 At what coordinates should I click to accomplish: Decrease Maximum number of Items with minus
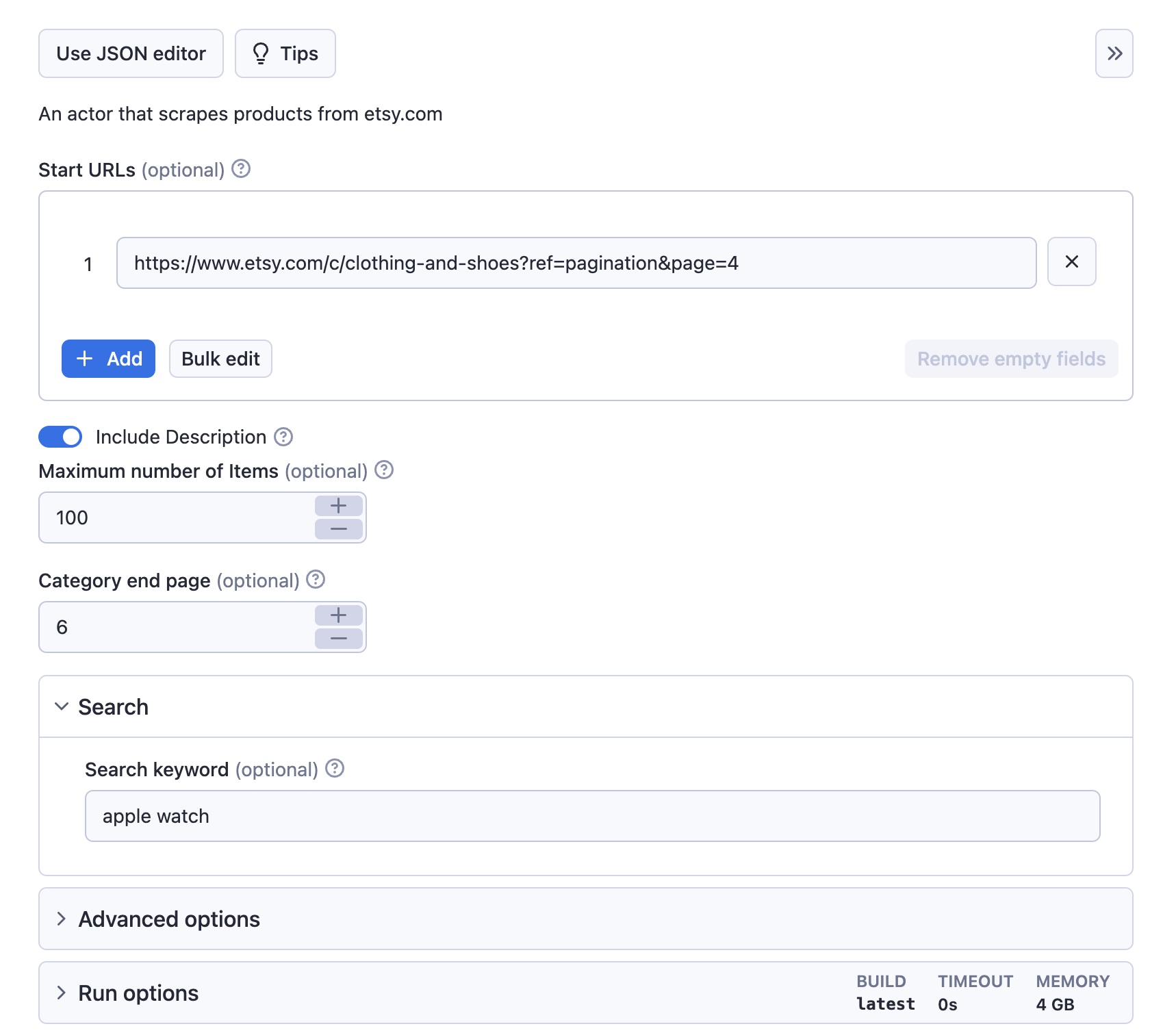338,529
